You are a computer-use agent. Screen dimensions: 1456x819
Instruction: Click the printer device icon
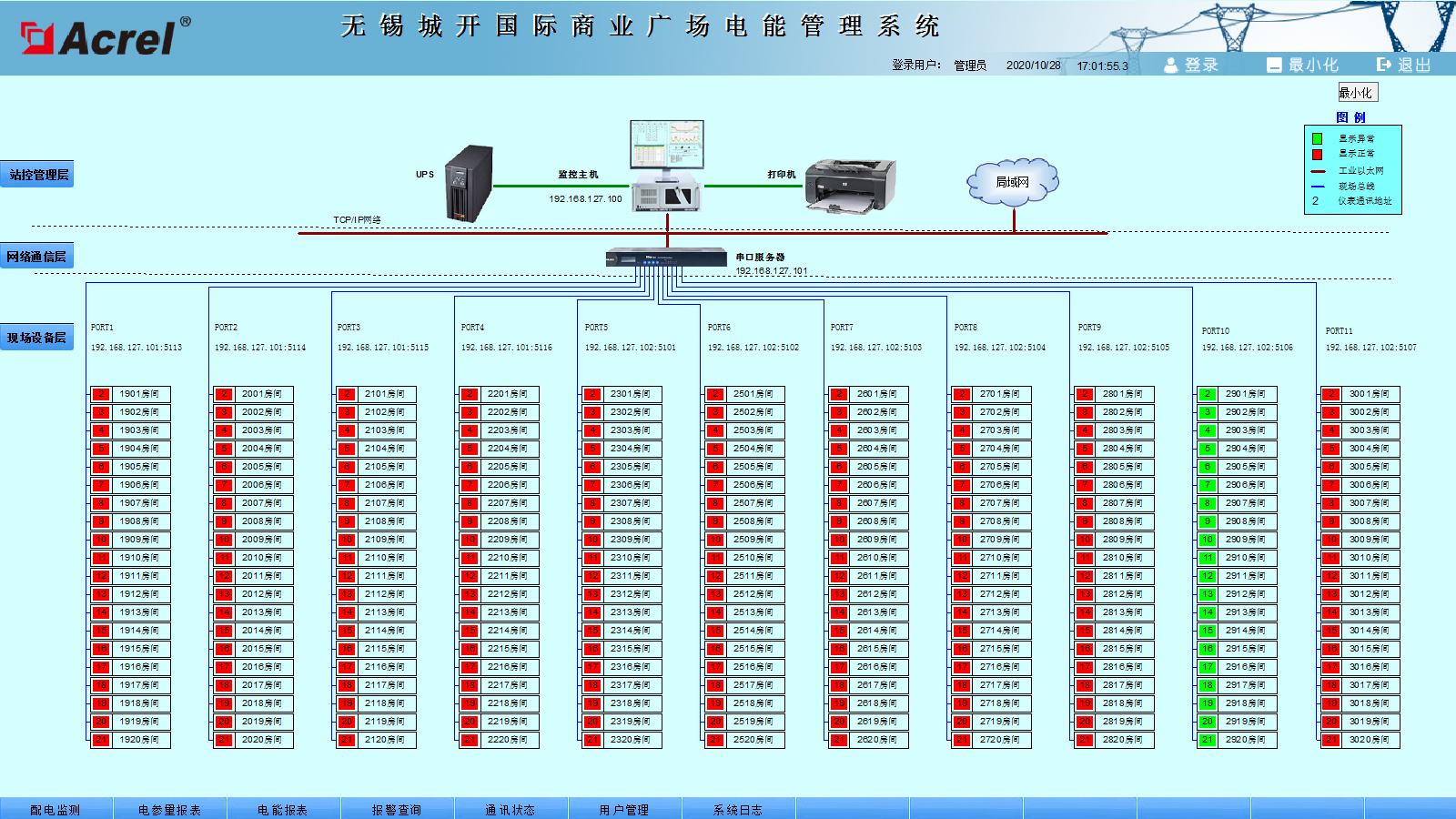pos(850,186)
